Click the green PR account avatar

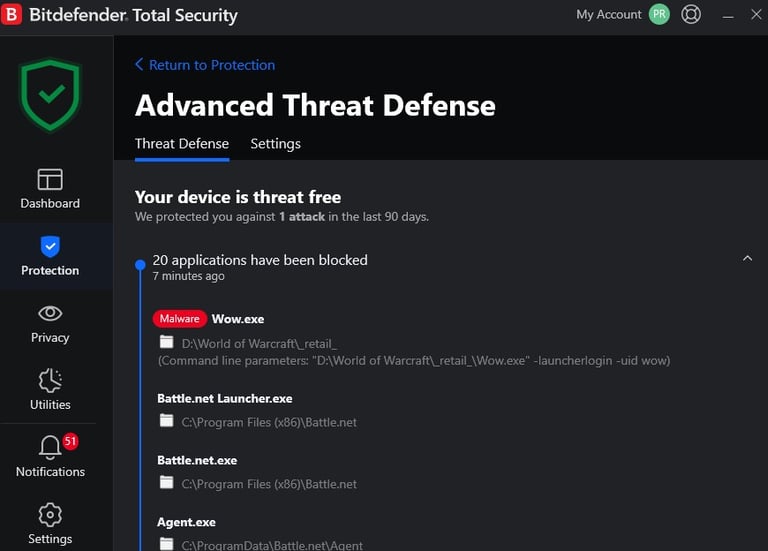(x=659, y=14)
